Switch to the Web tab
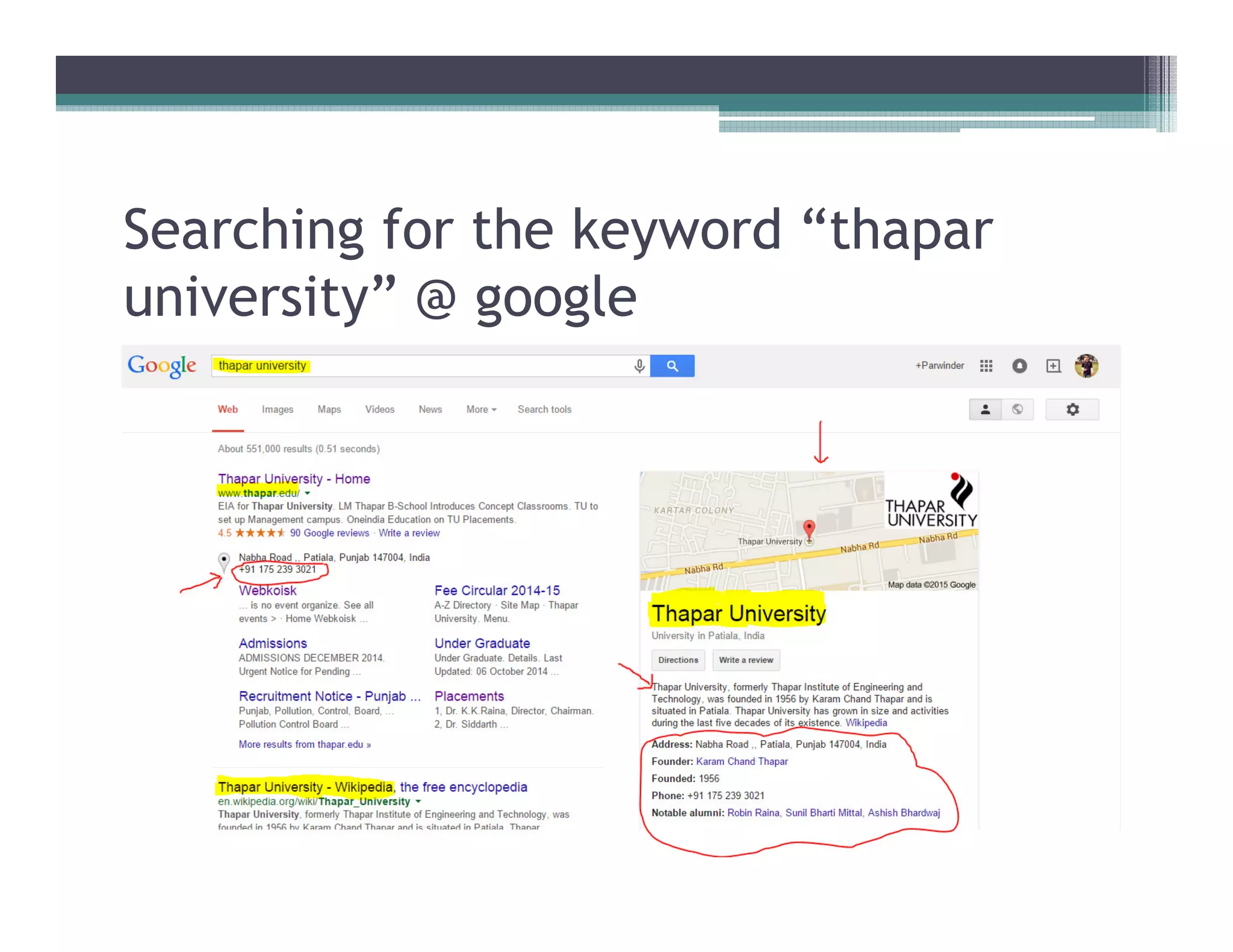The height and width of the screenshot is (952, 1233). click(x=228, y=409)
